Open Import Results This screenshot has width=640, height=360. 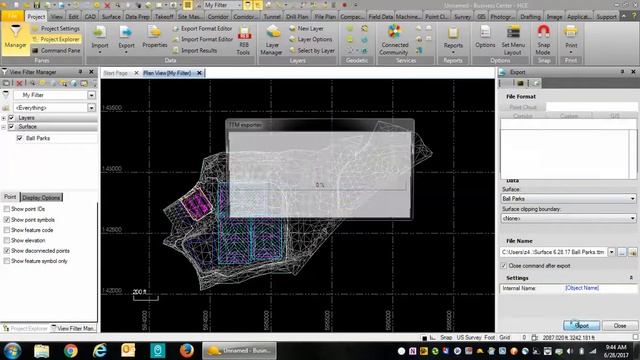click(x=195, y=51)
